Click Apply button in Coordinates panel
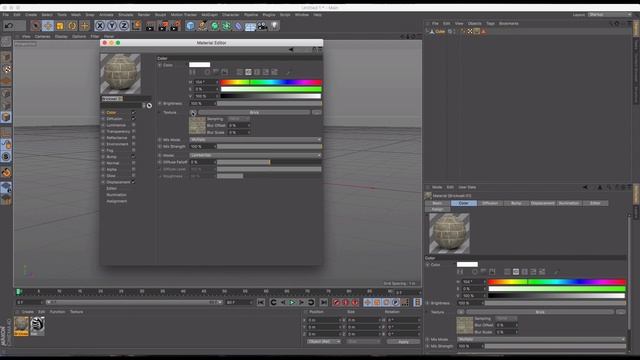This screenshot has height=360, width=640. coord(403,342)
